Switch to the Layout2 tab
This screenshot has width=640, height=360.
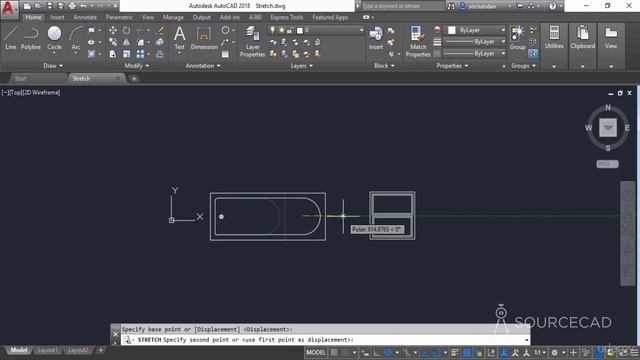click(x=78, y=350)
